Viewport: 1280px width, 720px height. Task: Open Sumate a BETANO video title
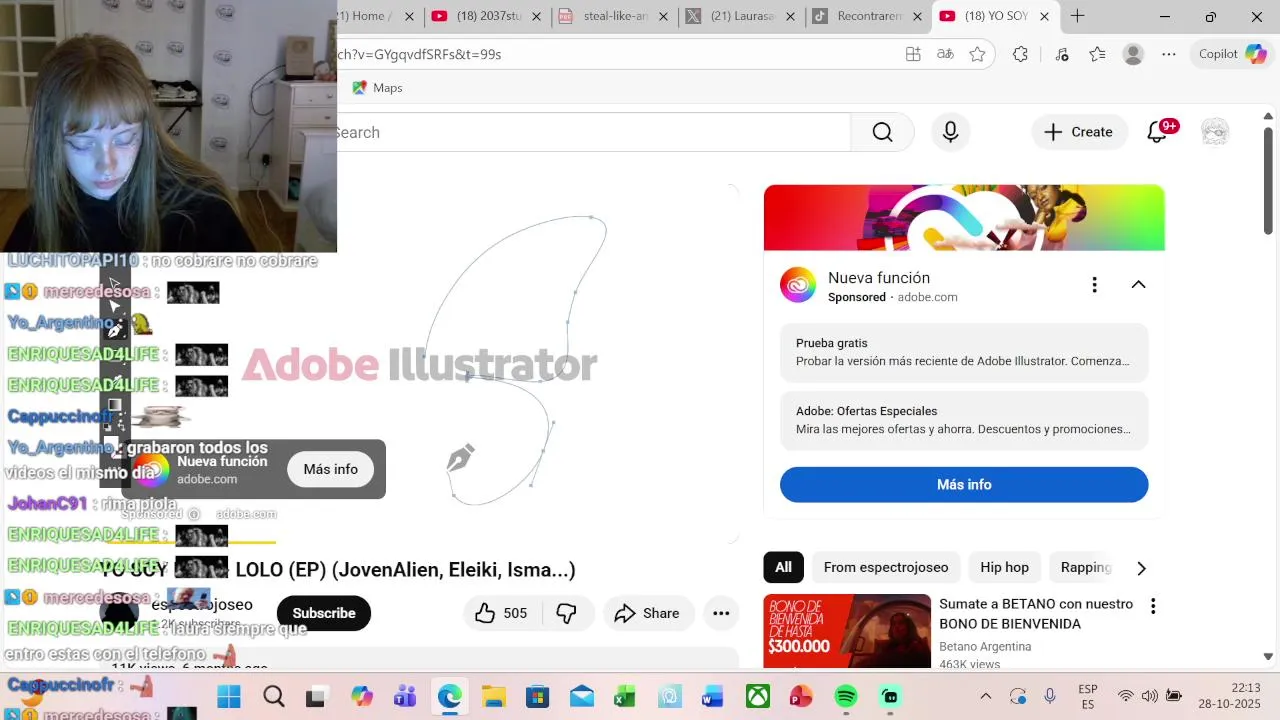(1036, 614)
